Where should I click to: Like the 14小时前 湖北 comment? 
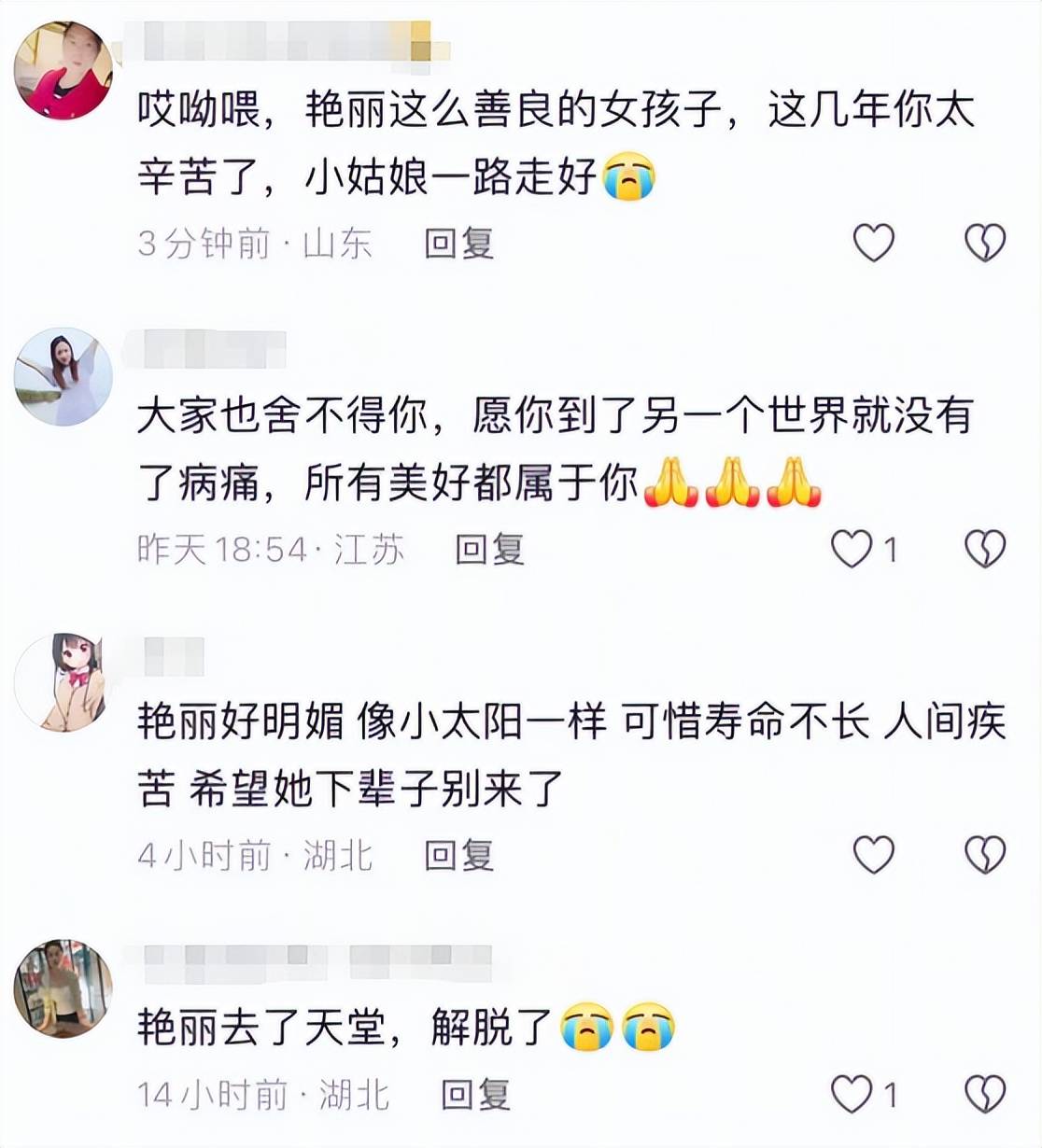pyautogui.click(x=852, y=1093)
